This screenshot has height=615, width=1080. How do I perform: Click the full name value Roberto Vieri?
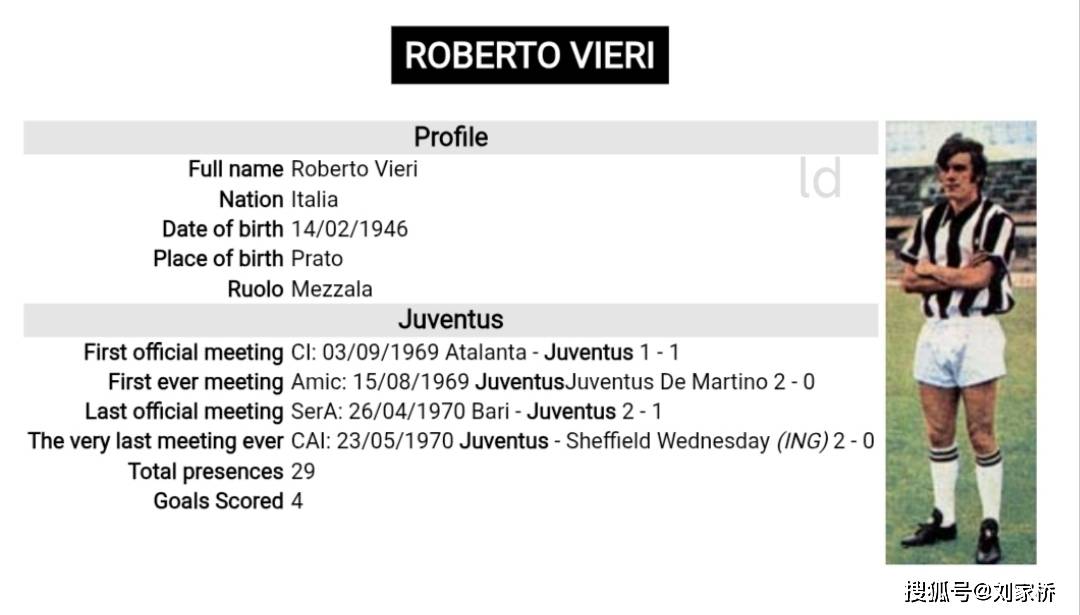pos(354,169)
